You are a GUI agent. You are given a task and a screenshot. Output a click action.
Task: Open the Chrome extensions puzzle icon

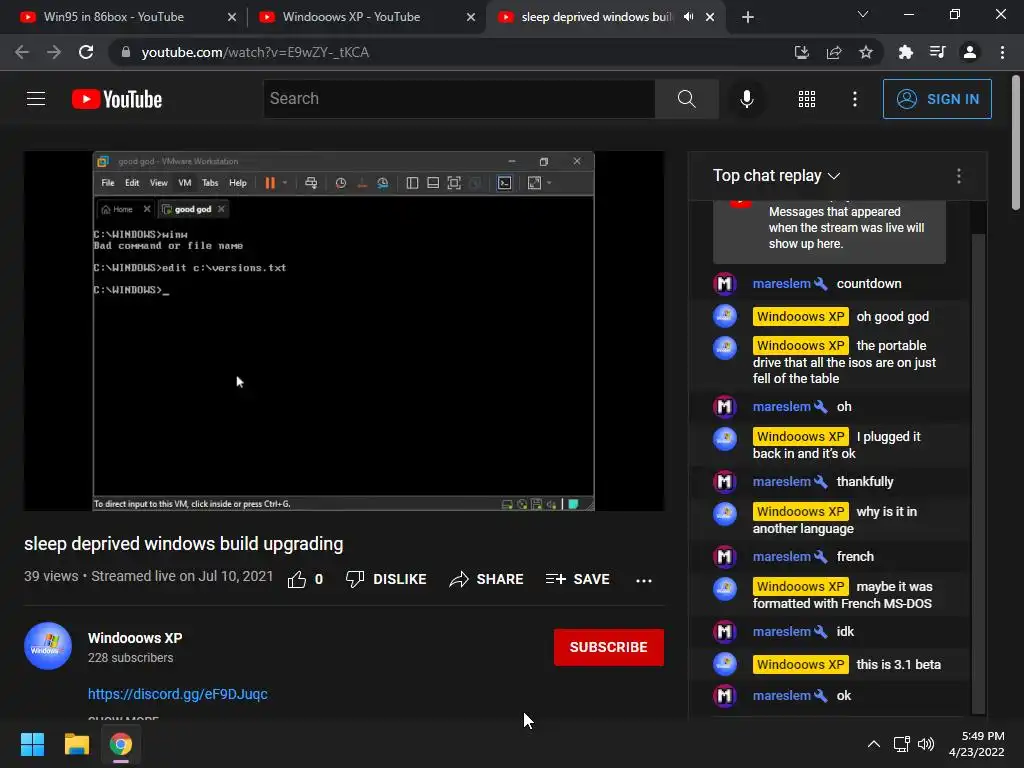click(x=905, y=52)
